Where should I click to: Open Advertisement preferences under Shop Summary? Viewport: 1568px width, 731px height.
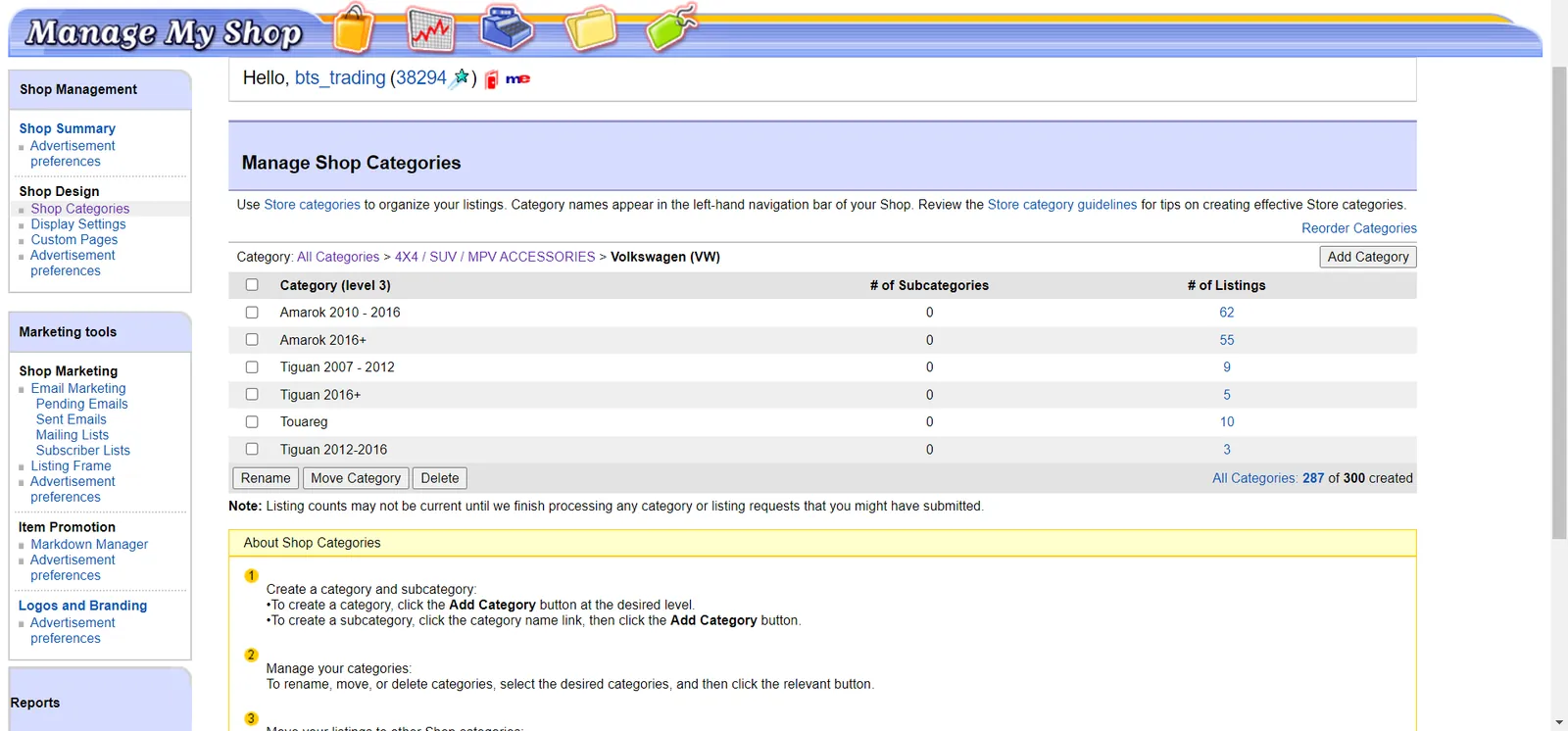[x=72, y=154]
